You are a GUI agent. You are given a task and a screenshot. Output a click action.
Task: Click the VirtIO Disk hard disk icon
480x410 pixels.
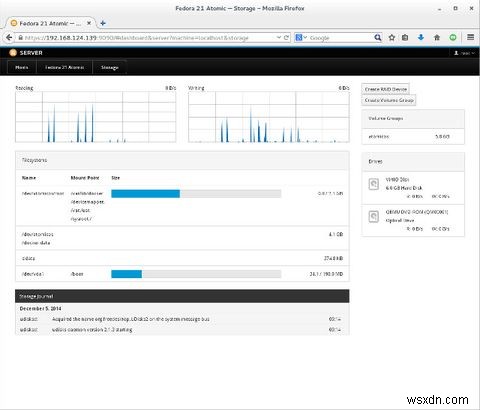374,184
